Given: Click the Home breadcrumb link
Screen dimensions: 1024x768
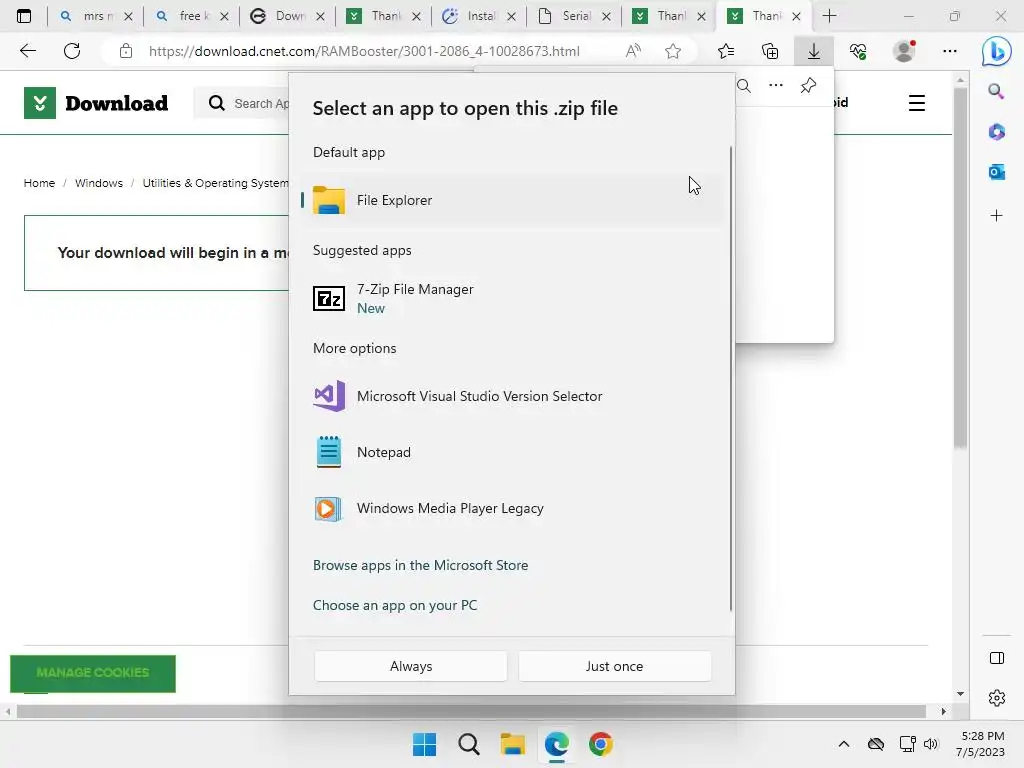Looking at the screenshot, I should pyautogui.click(x=39, y=183).
